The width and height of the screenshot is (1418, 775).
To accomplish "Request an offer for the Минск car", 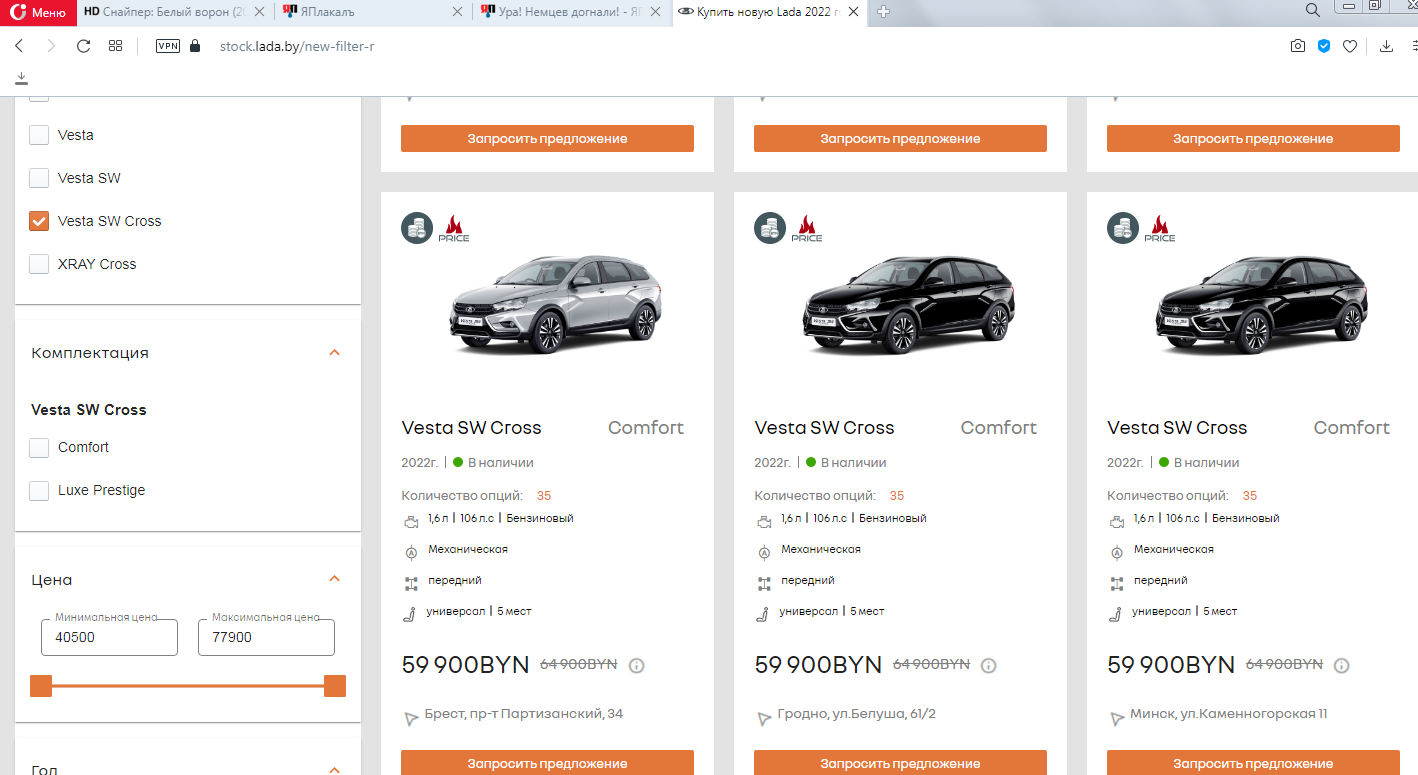I will [x=1253, y=763].
